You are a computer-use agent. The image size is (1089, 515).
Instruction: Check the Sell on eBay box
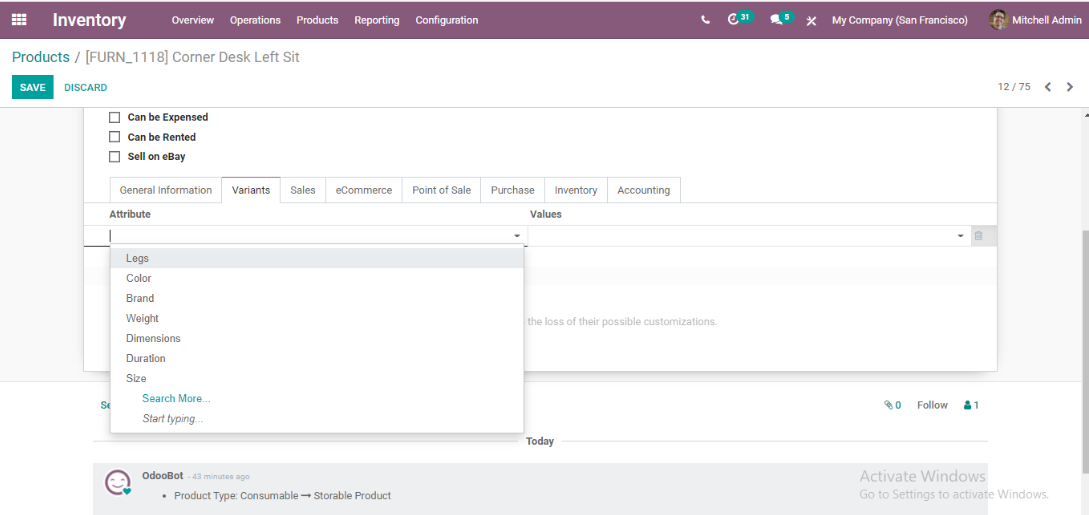pos(115,157)
